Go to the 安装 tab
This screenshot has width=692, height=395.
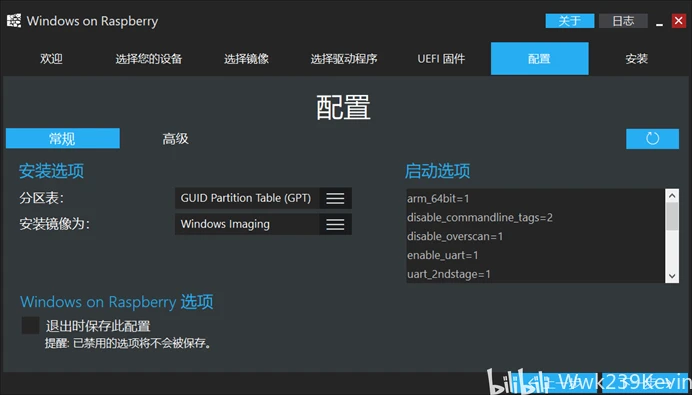coord(636,59)
